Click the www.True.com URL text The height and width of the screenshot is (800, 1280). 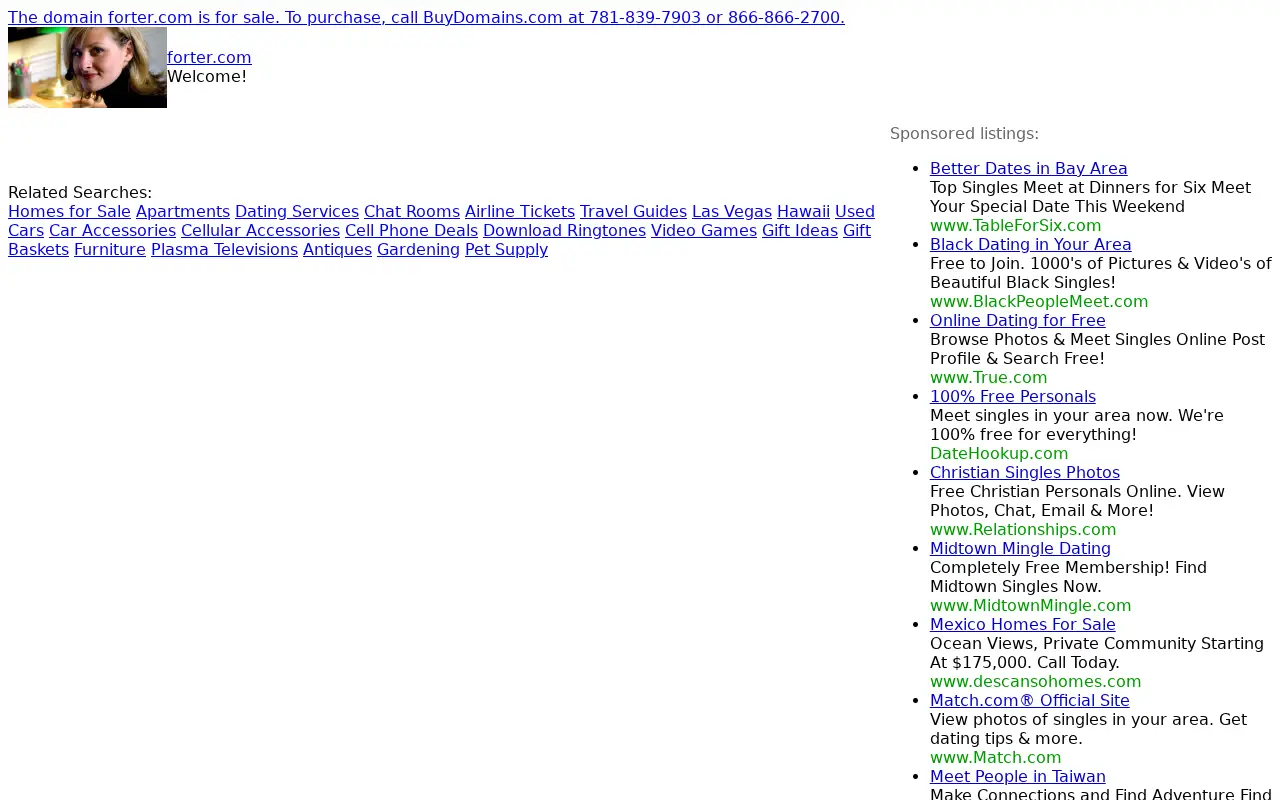tap(989, 377)
